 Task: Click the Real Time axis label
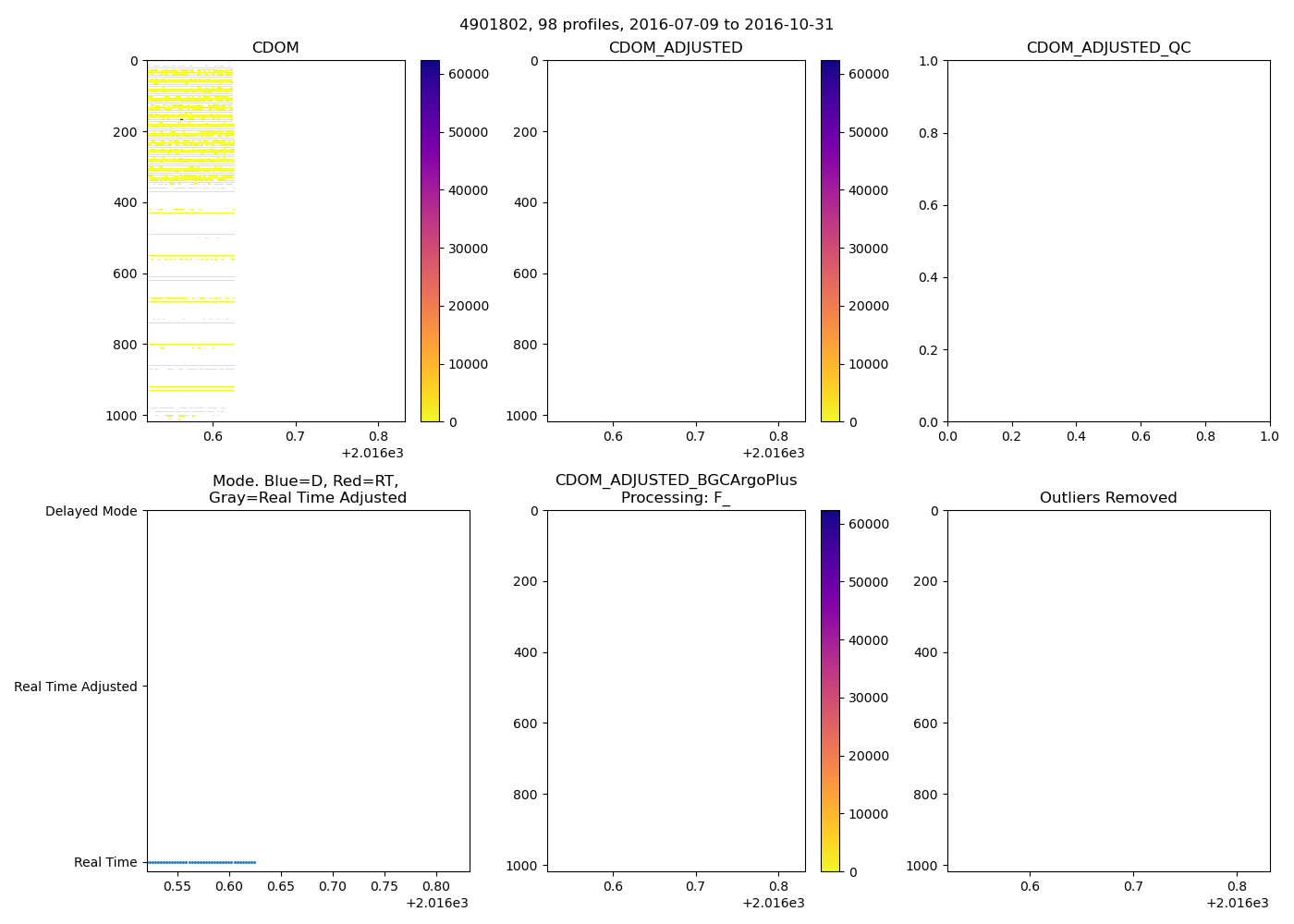coord(105,862)
